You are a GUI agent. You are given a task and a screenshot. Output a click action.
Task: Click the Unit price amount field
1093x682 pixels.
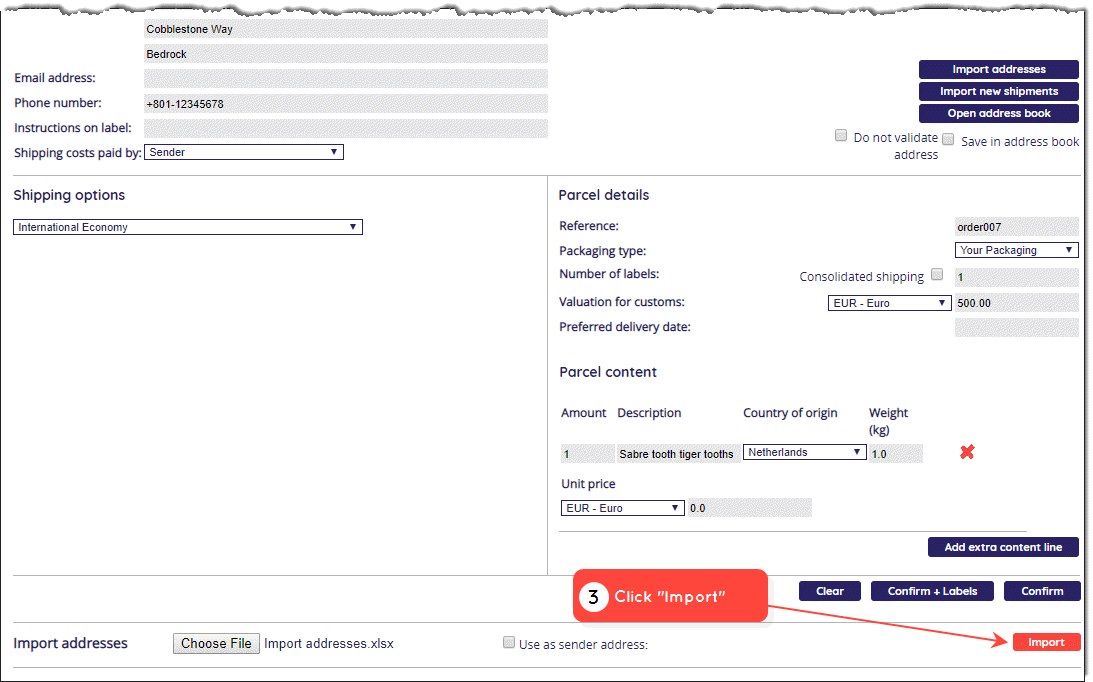pos(749,508)
